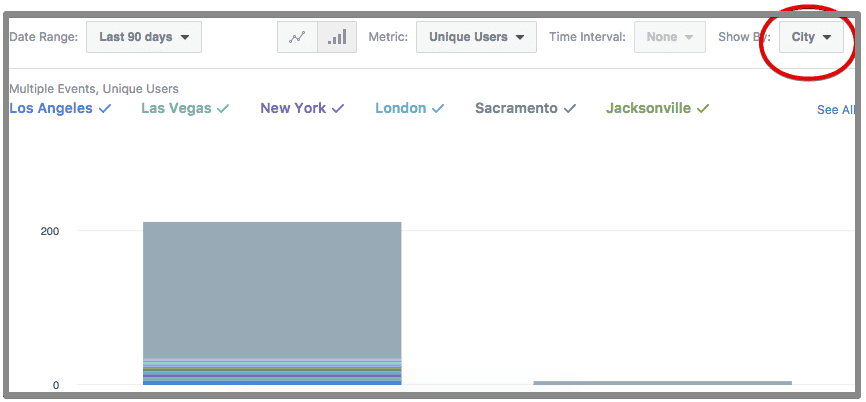Expand the Unique Users metric dropdown
The width and height of the screenshot is (866, 402).
475,37
